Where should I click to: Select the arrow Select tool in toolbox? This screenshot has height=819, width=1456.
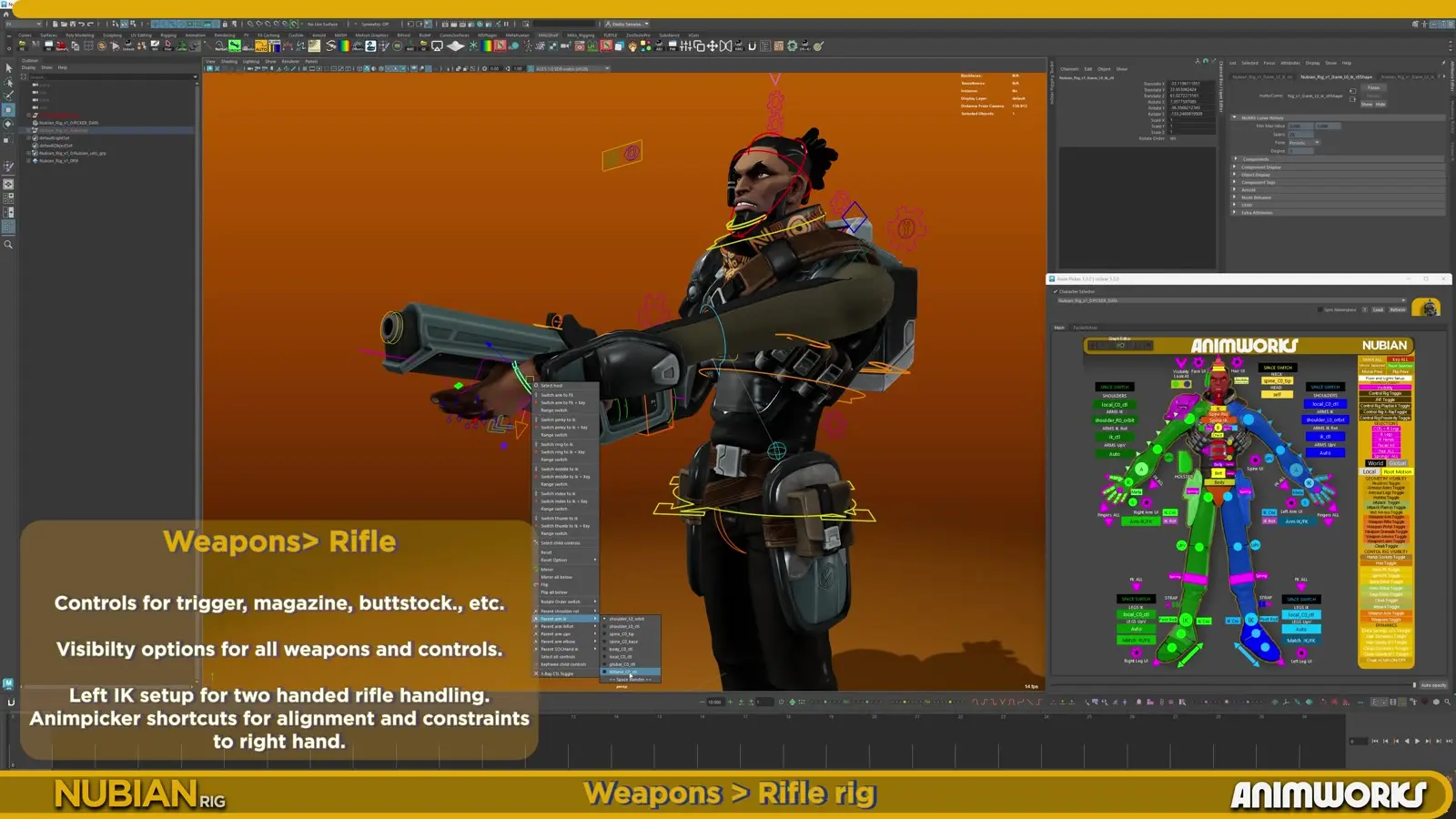(9, 68)
